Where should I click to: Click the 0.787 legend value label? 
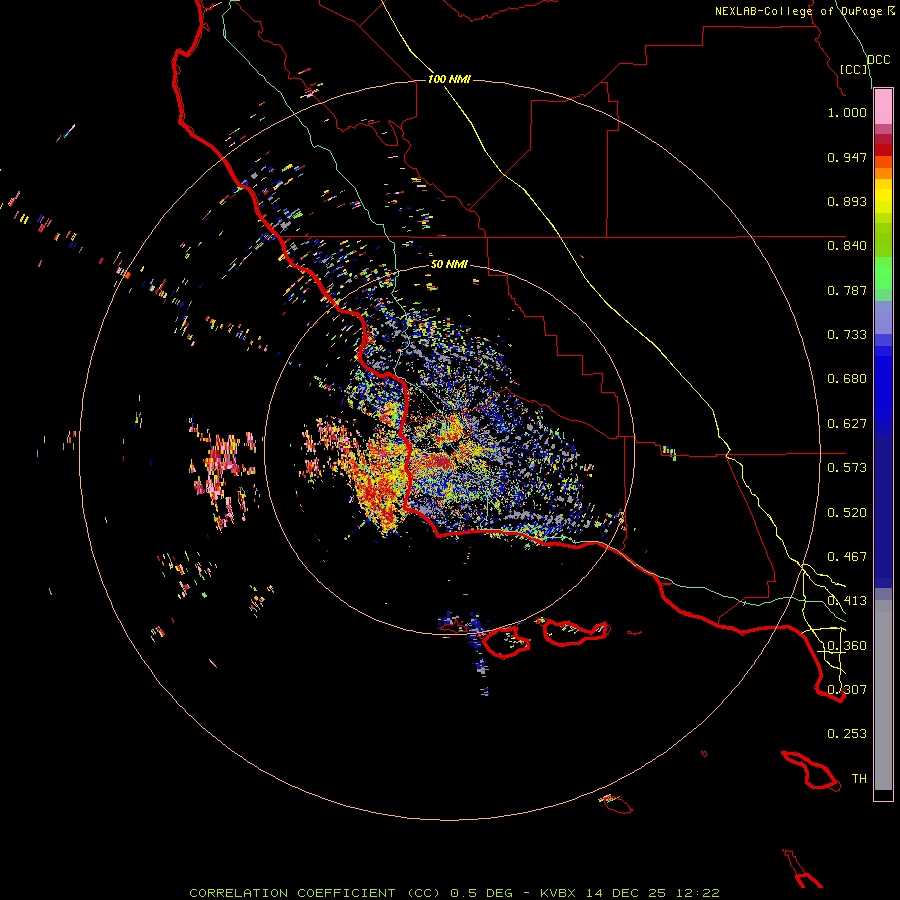(x=847, y=290)
